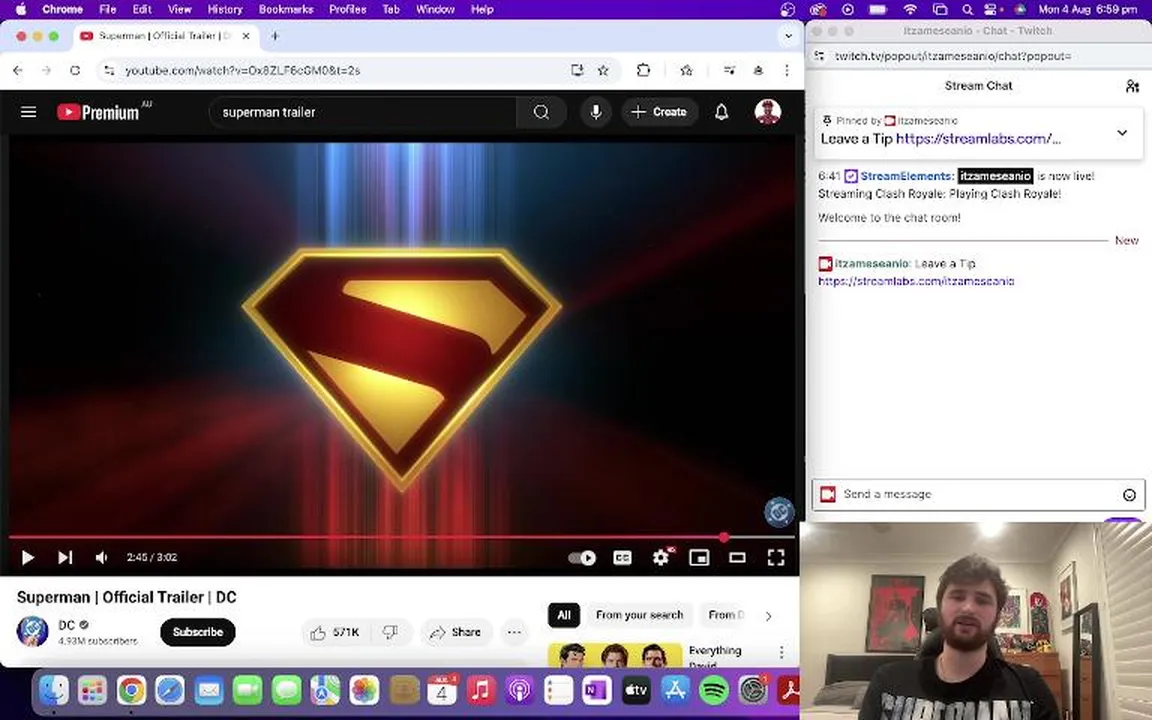Open Spotlight search in menu bar
The height and width of the screenshot is (720, 1152).
[968, 10]
